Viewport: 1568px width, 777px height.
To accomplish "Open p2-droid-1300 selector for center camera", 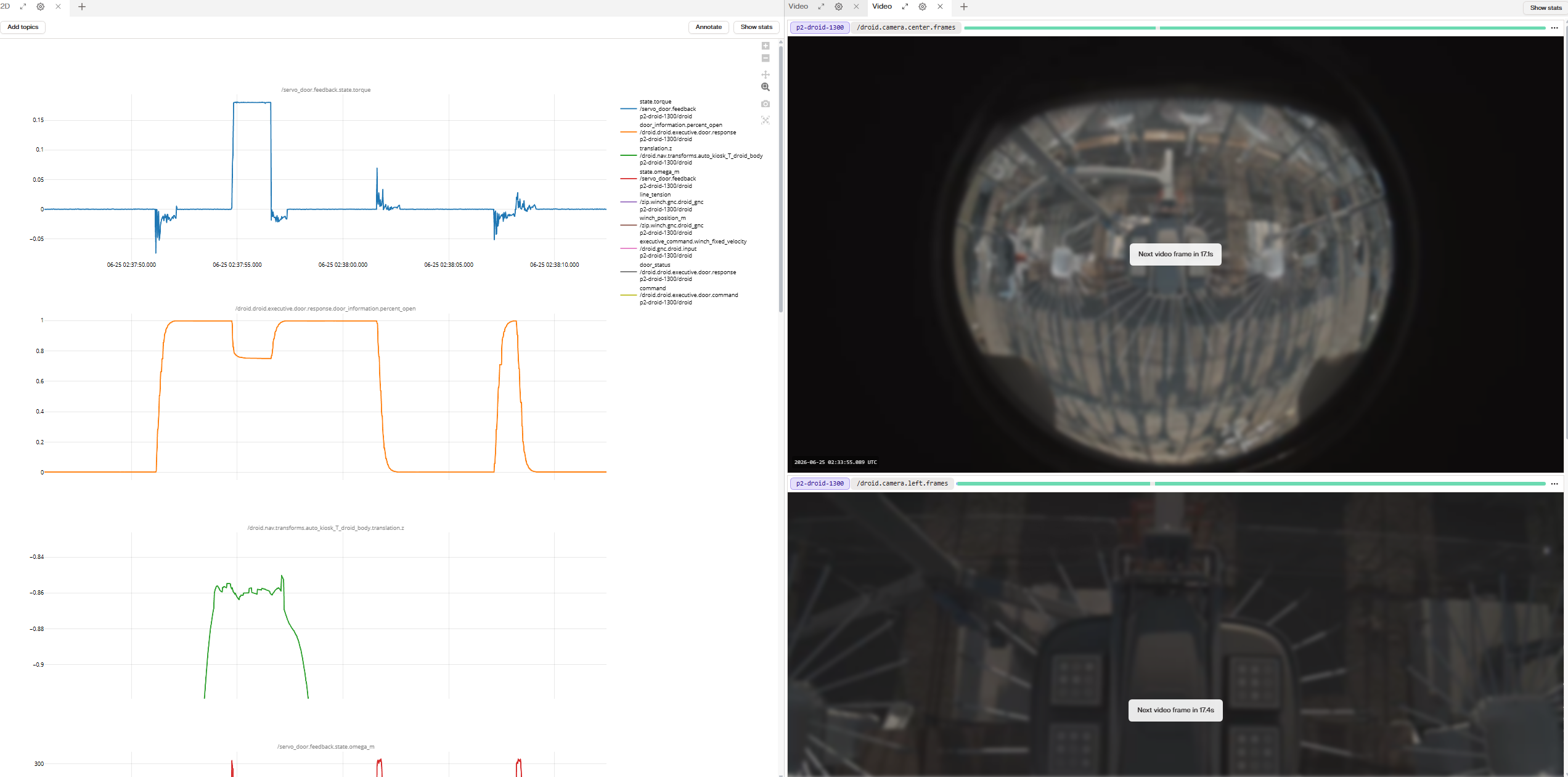I will click(820, 28).
